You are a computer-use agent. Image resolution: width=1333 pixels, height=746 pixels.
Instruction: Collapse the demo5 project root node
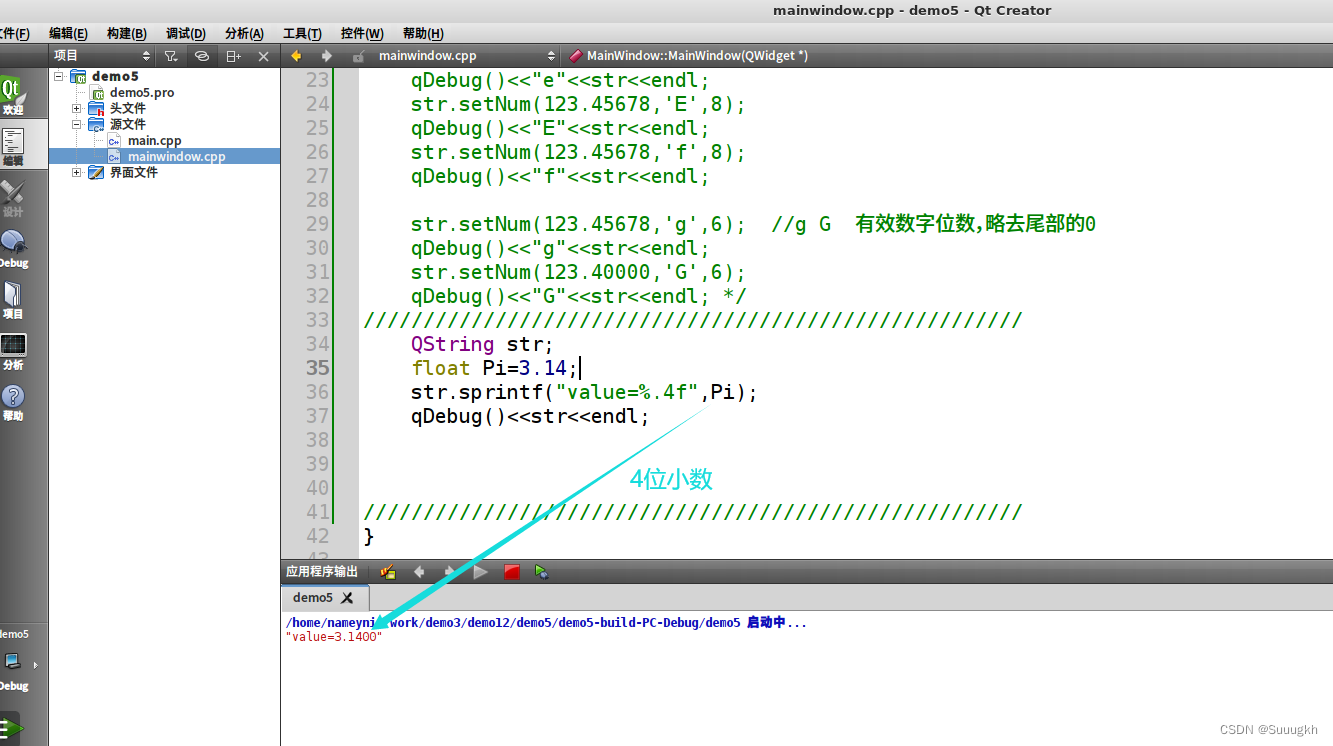click(59, 76)
